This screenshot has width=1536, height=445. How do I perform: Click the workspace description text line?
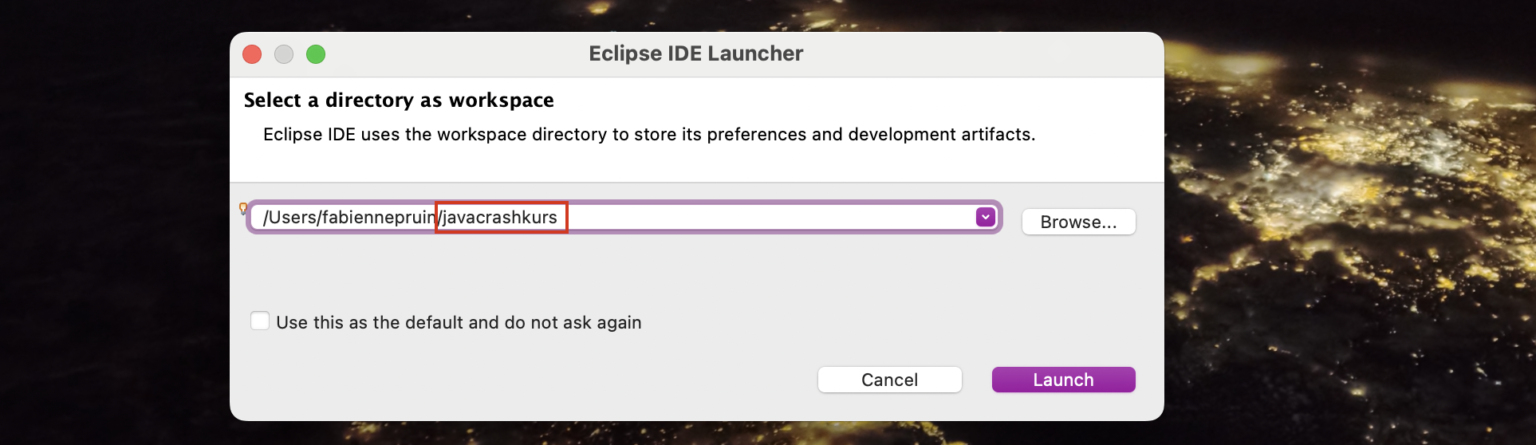tap(648, 134)
